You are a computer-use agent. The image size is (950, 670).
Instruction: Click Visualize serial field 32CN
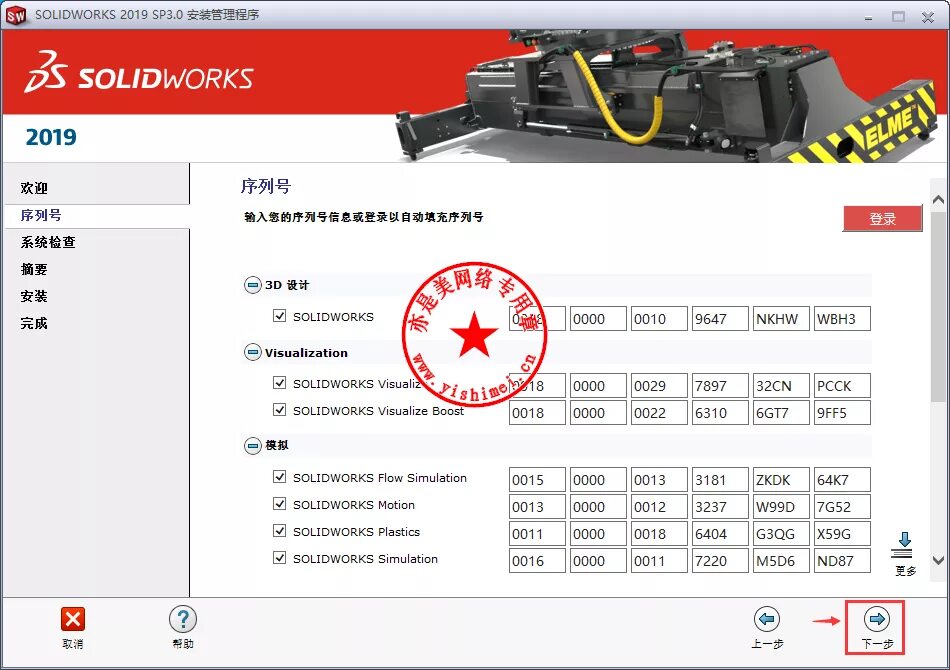tap(781, 386)
